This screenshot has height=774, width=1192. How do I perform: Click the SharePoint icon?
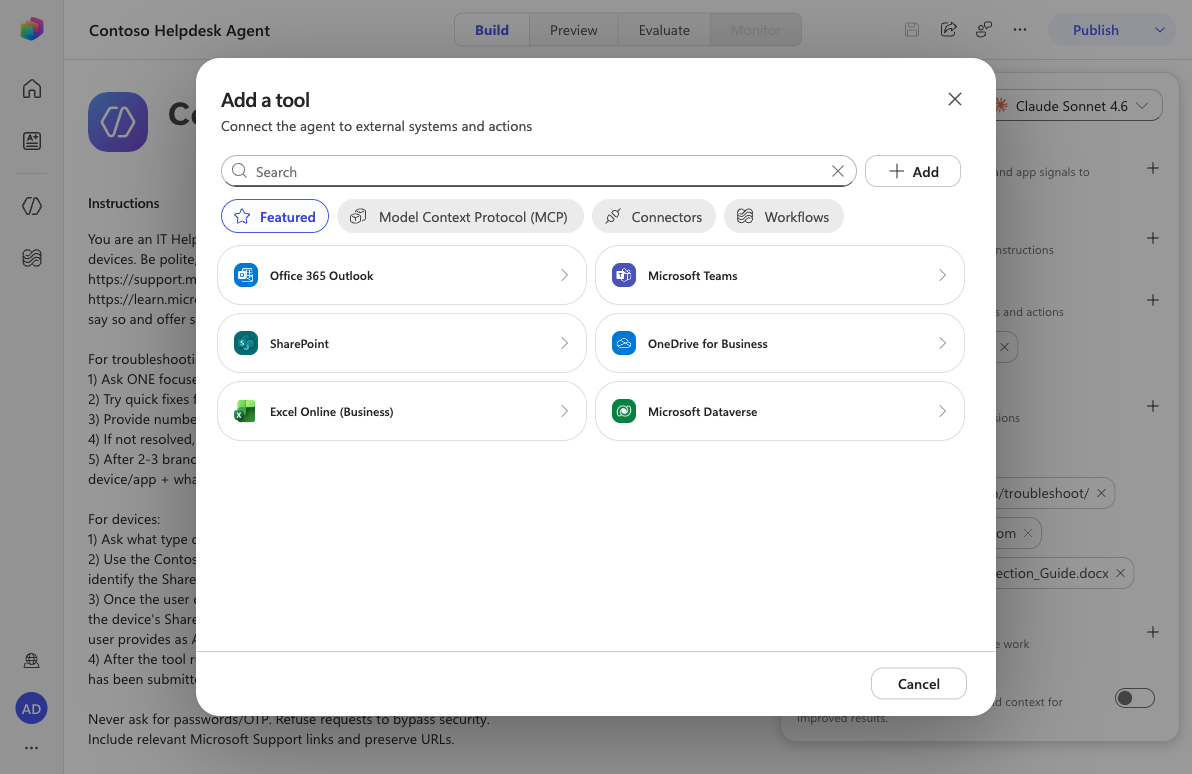[246, 344]
